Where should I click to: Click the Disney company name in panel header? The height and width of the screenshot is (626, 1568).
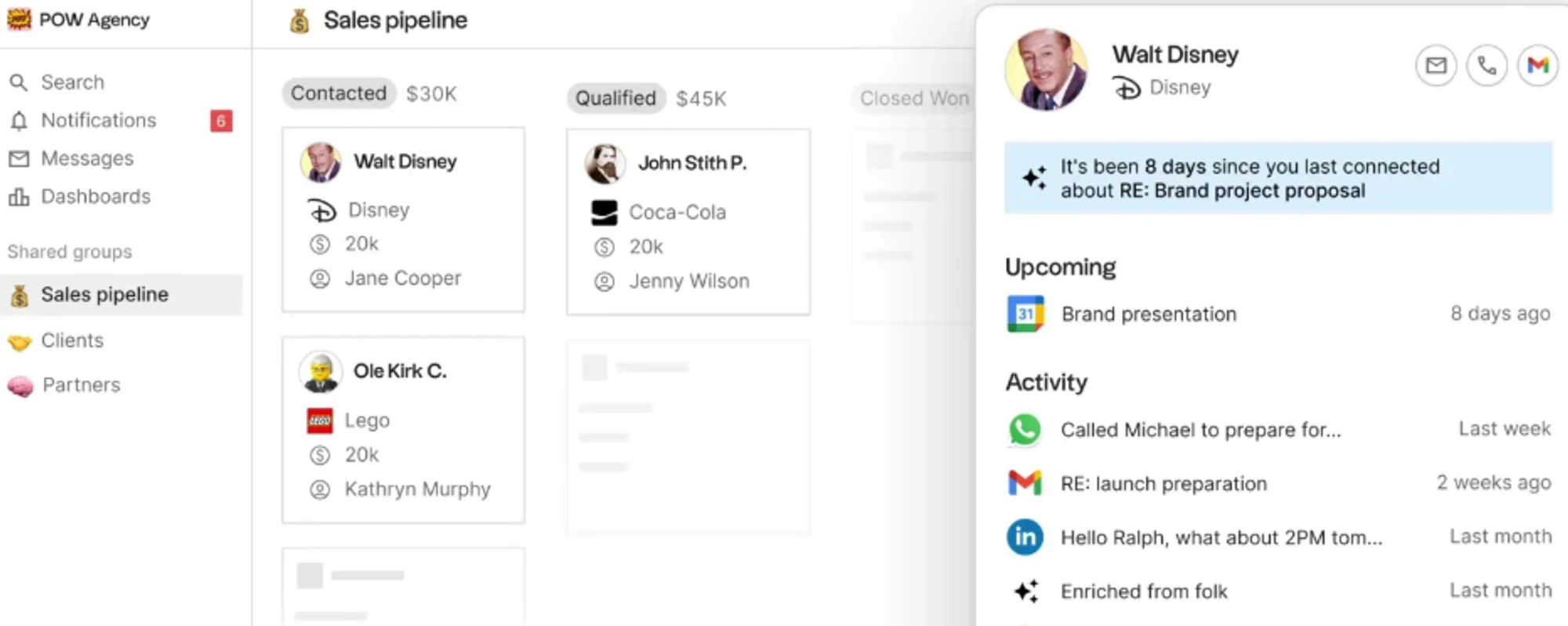(1180, 88)
